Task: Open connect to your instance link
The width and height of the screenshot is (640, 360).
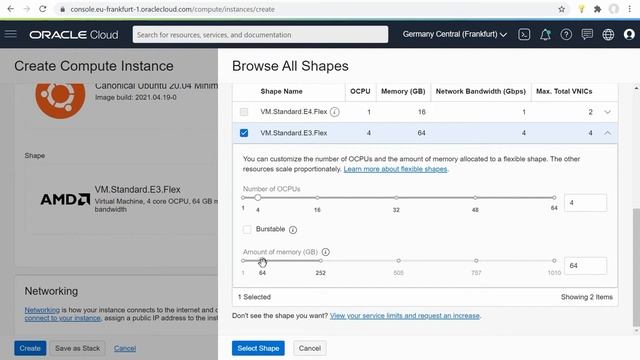Action: point(62,318)
